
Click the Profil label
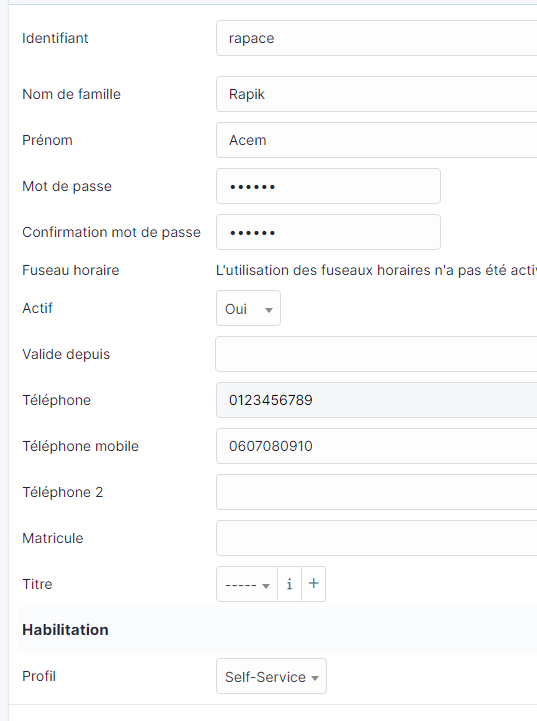(x=39, y=676)
